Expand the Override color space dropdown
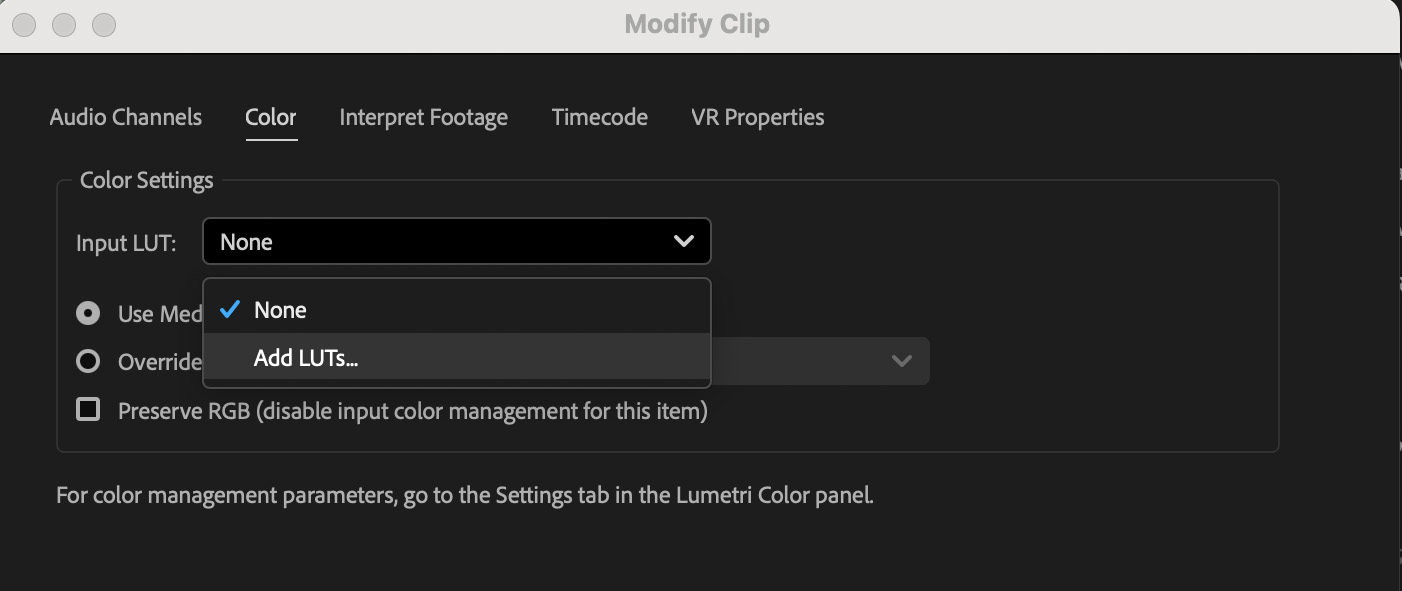 pos(901,361)
